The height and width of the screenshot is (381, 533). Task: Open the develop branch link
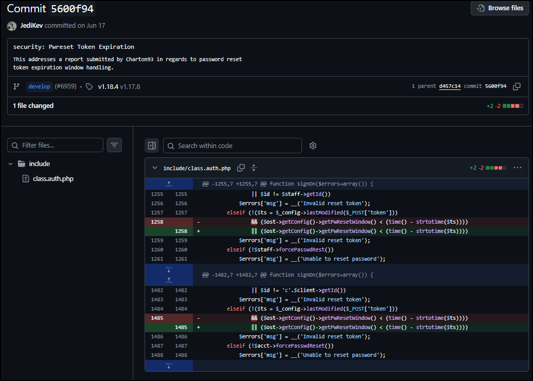pos(39,87)
